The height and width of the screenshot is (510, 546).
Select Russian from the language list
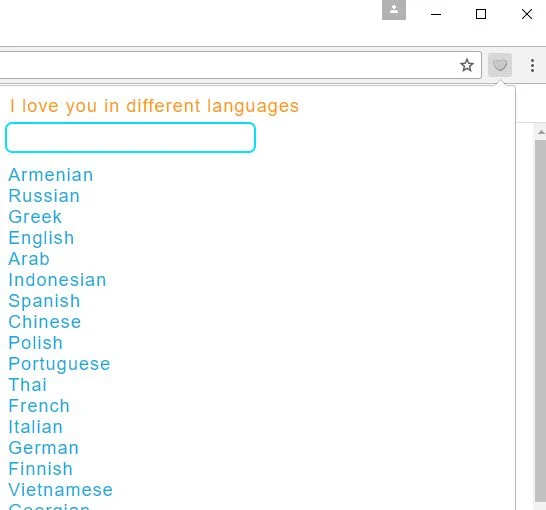(x=44, y=196)
